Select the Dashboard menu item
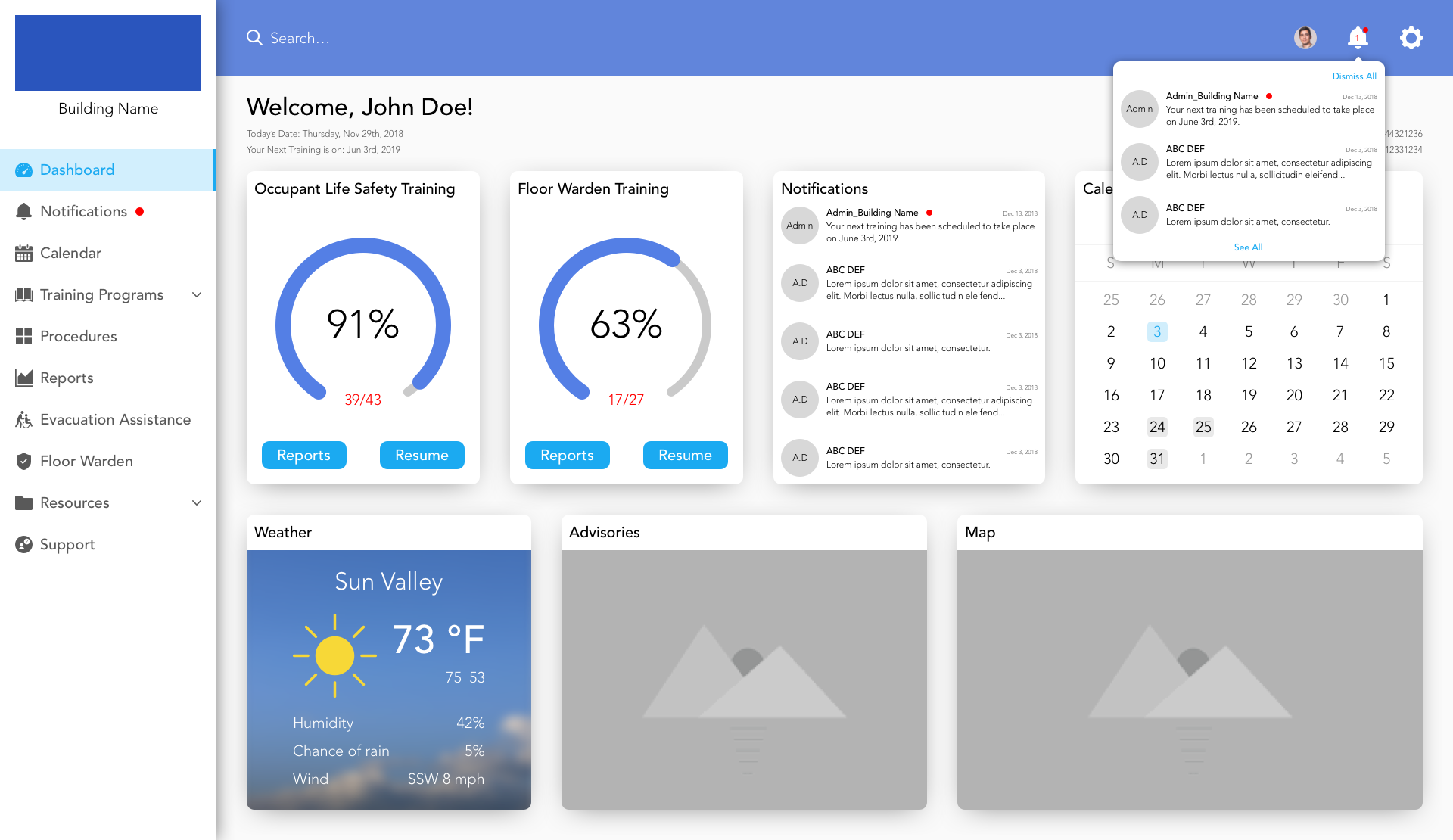The height and width of the screenshot is (840, 1453). click(77, 170)
